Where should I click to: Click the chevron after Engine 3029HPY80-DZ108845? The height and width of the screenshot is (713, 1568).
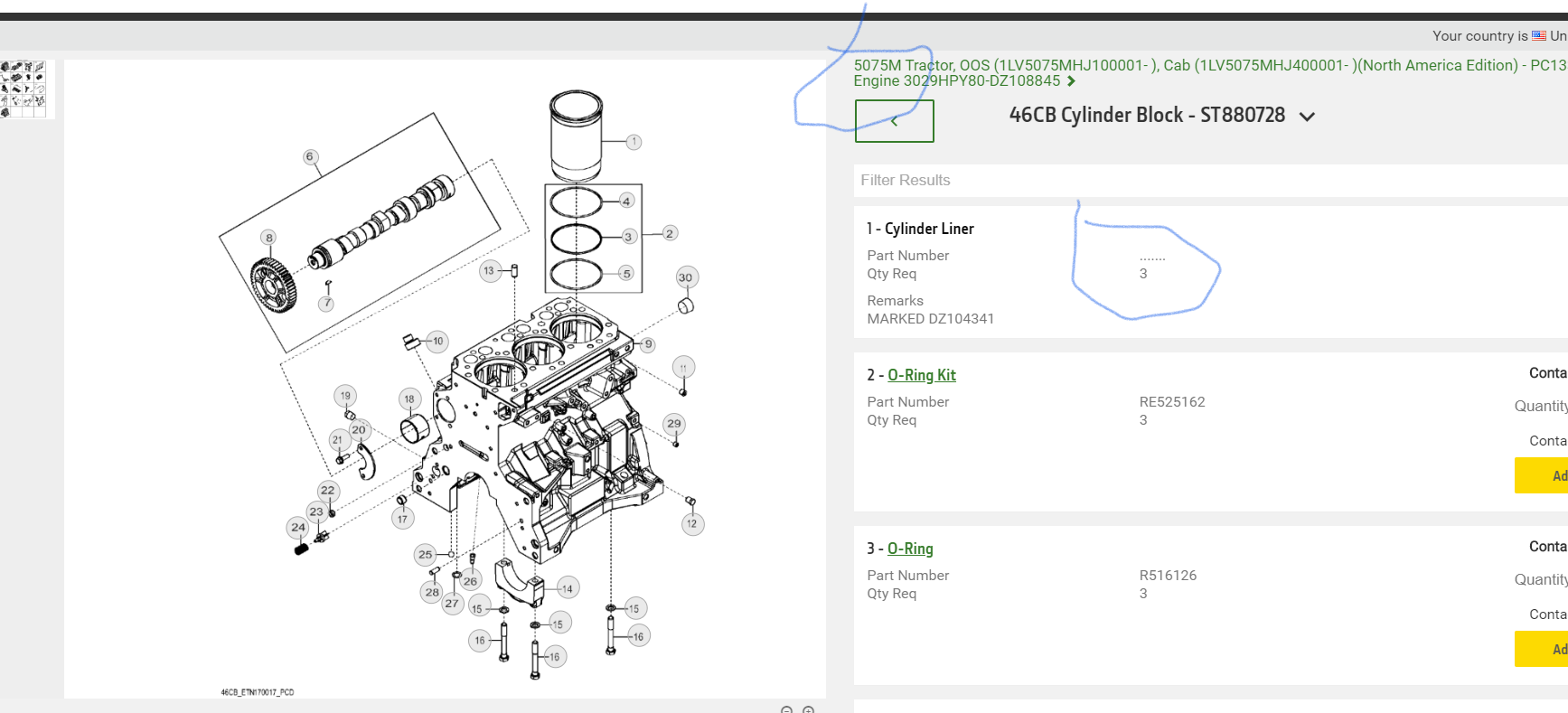[x=1072, y=81]
